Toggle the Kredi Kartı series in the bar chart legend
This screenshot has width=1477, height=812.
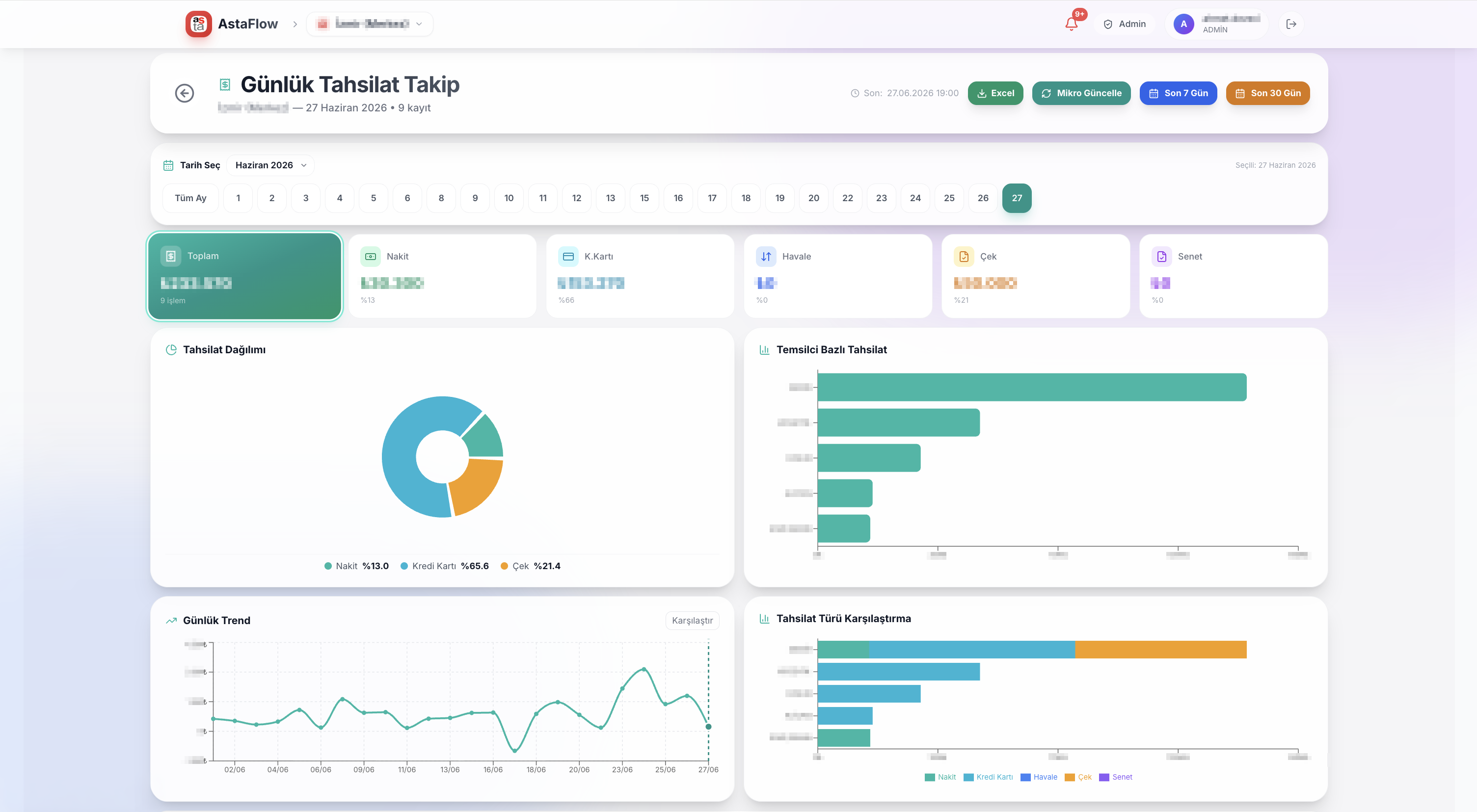[988, 777]
